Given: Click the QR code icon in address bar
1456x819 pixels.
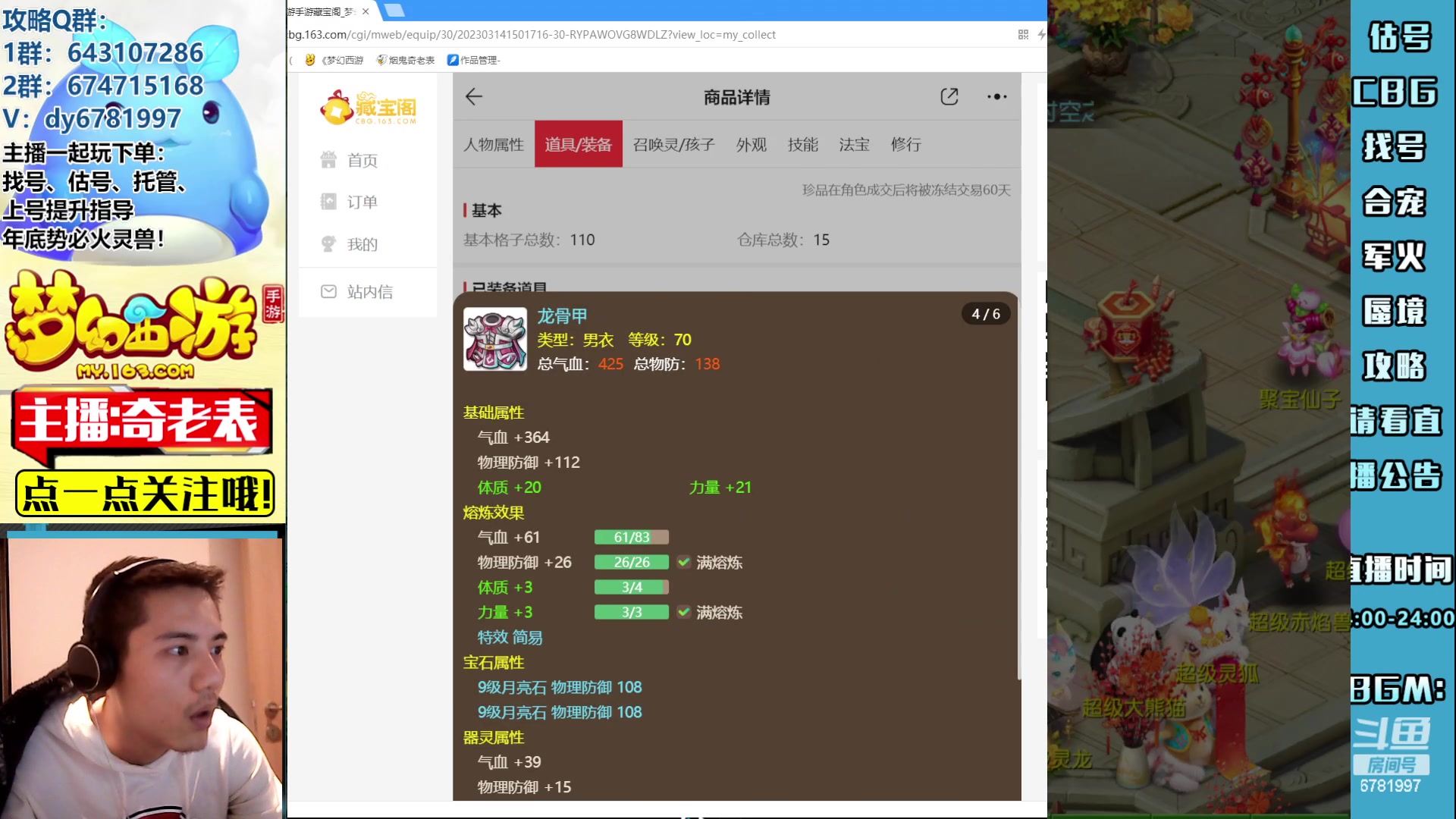Looking at the screenshot, I should point(1022,34).
